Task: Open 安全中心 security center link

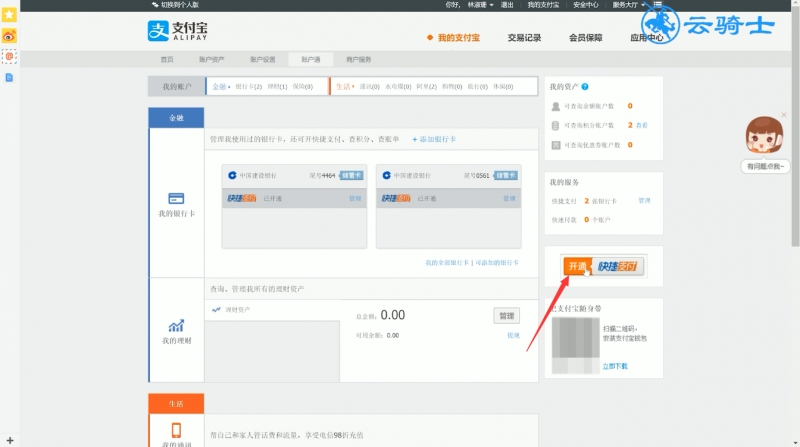Action: tap(585, 5)
